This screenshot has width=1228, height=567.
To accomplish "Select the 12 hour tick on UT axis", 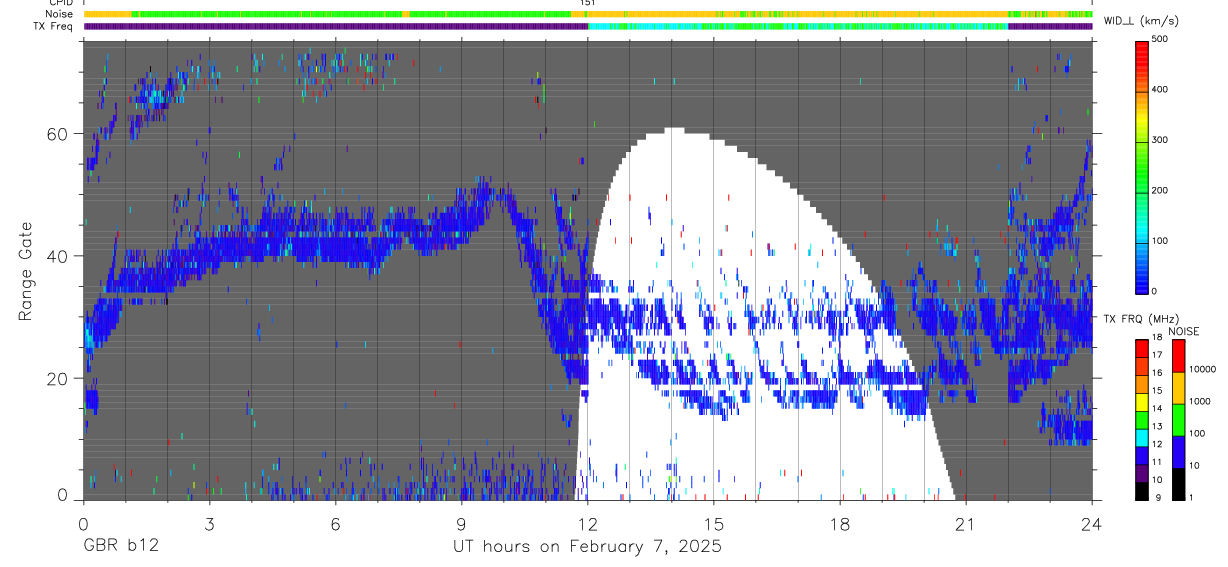I will [x=588, y=523].
